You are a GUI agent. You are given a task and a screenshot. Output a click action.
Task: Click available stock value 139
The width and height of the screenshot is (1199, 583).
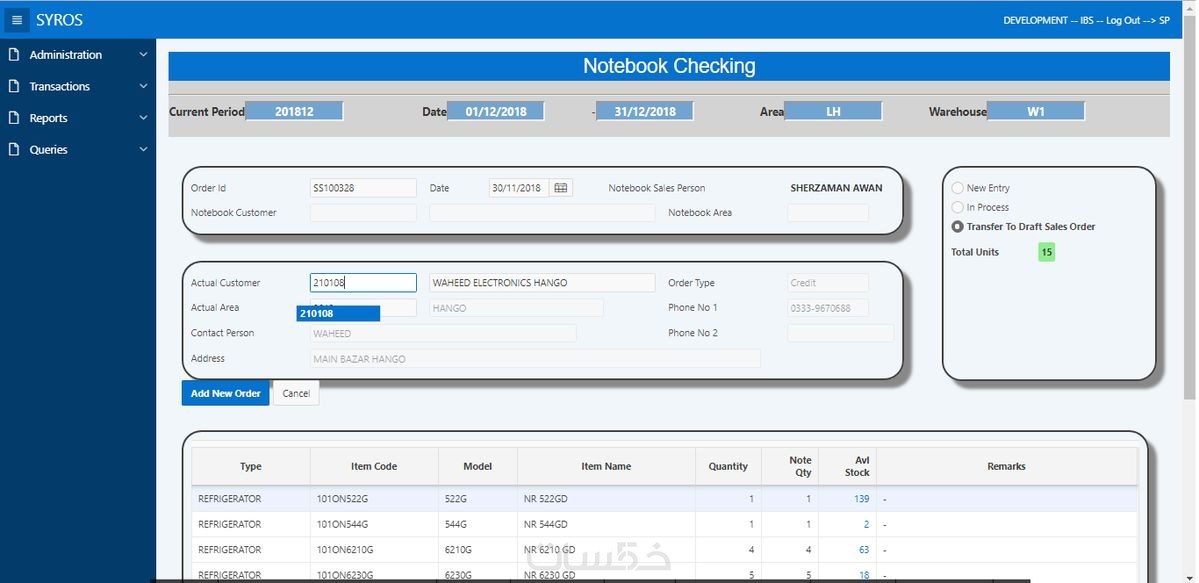pos(862,499)
